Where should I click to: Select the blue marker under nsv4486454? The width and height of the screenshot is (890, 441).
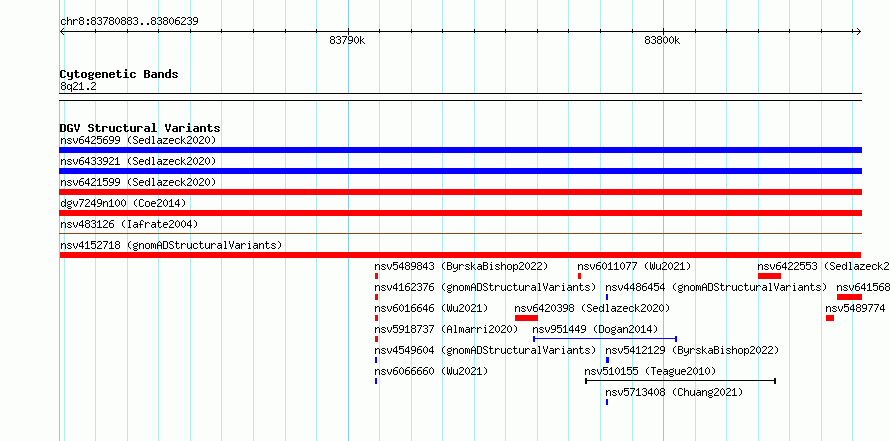(607, 297)
